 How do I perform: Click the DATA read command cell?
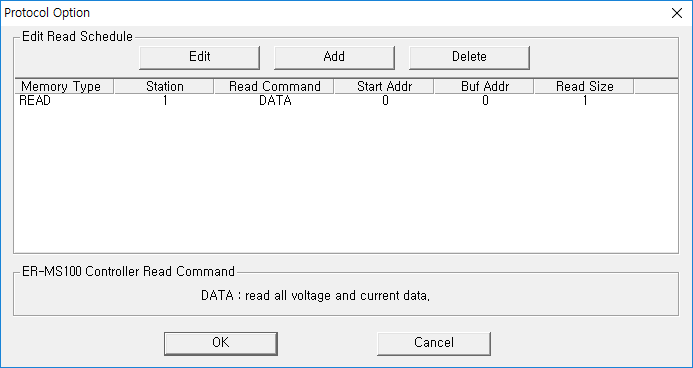click(275, 101)
